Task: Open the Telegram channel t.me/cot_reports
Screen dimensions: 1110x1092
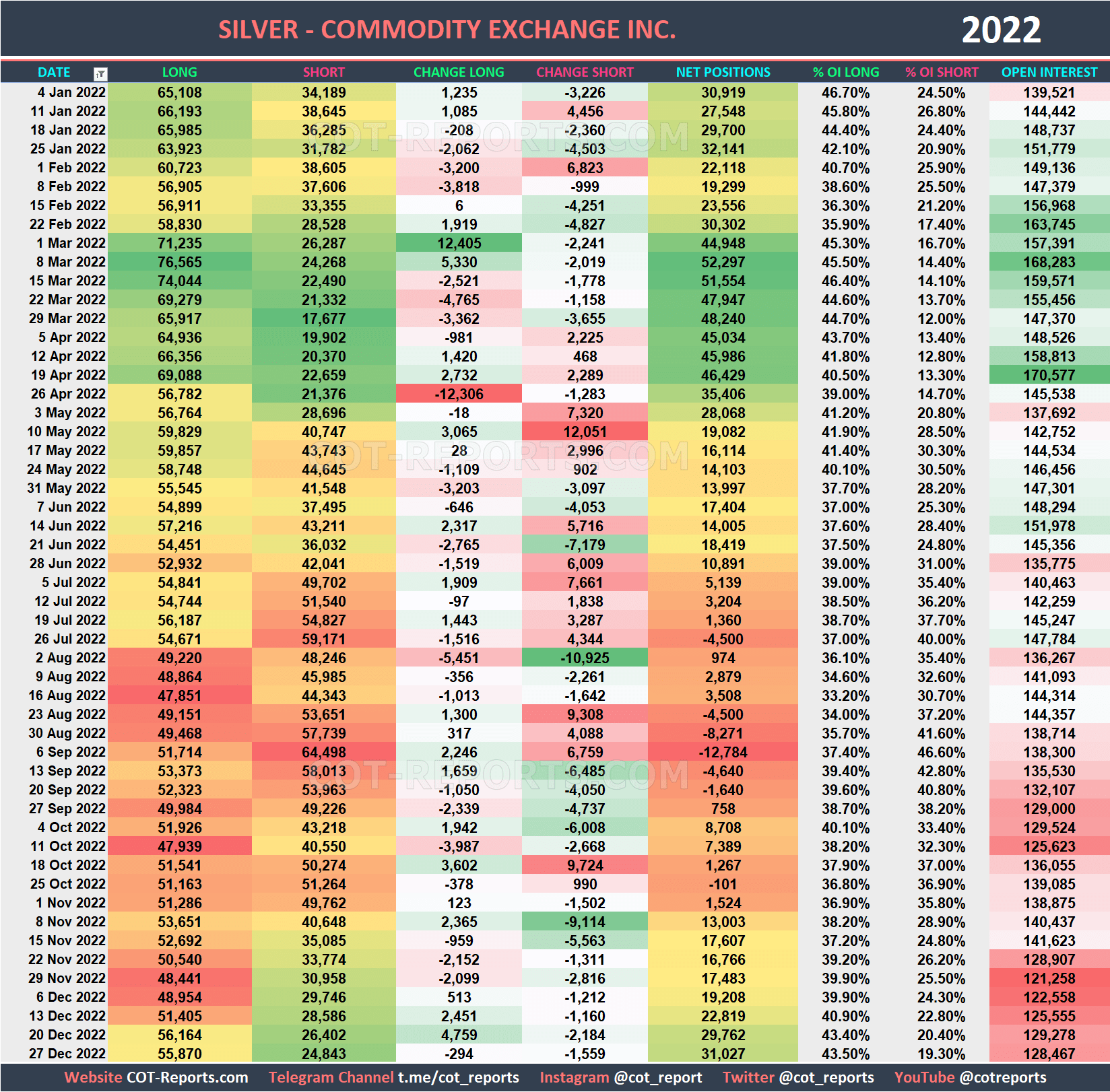Action: coord(460,1077)
